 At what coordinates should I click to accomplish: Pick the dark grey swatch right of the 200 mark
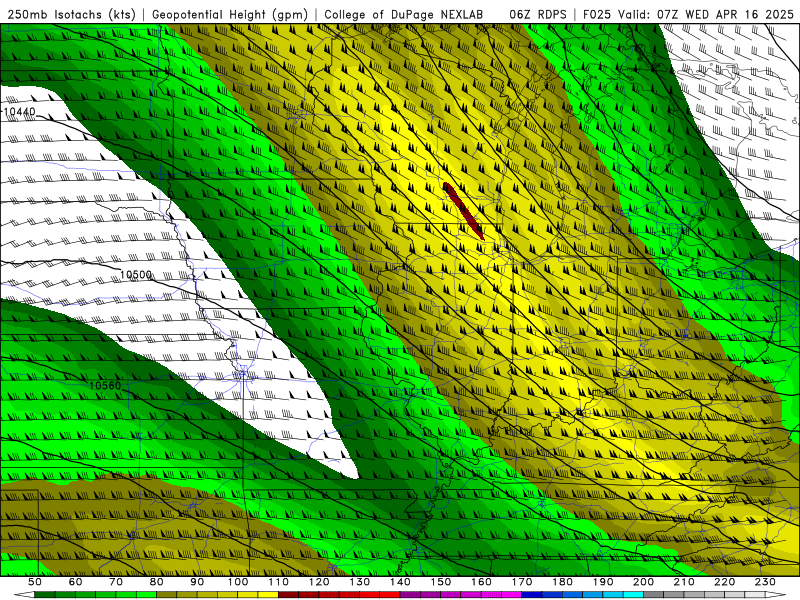pyautogui.click(x=654, y=595)
